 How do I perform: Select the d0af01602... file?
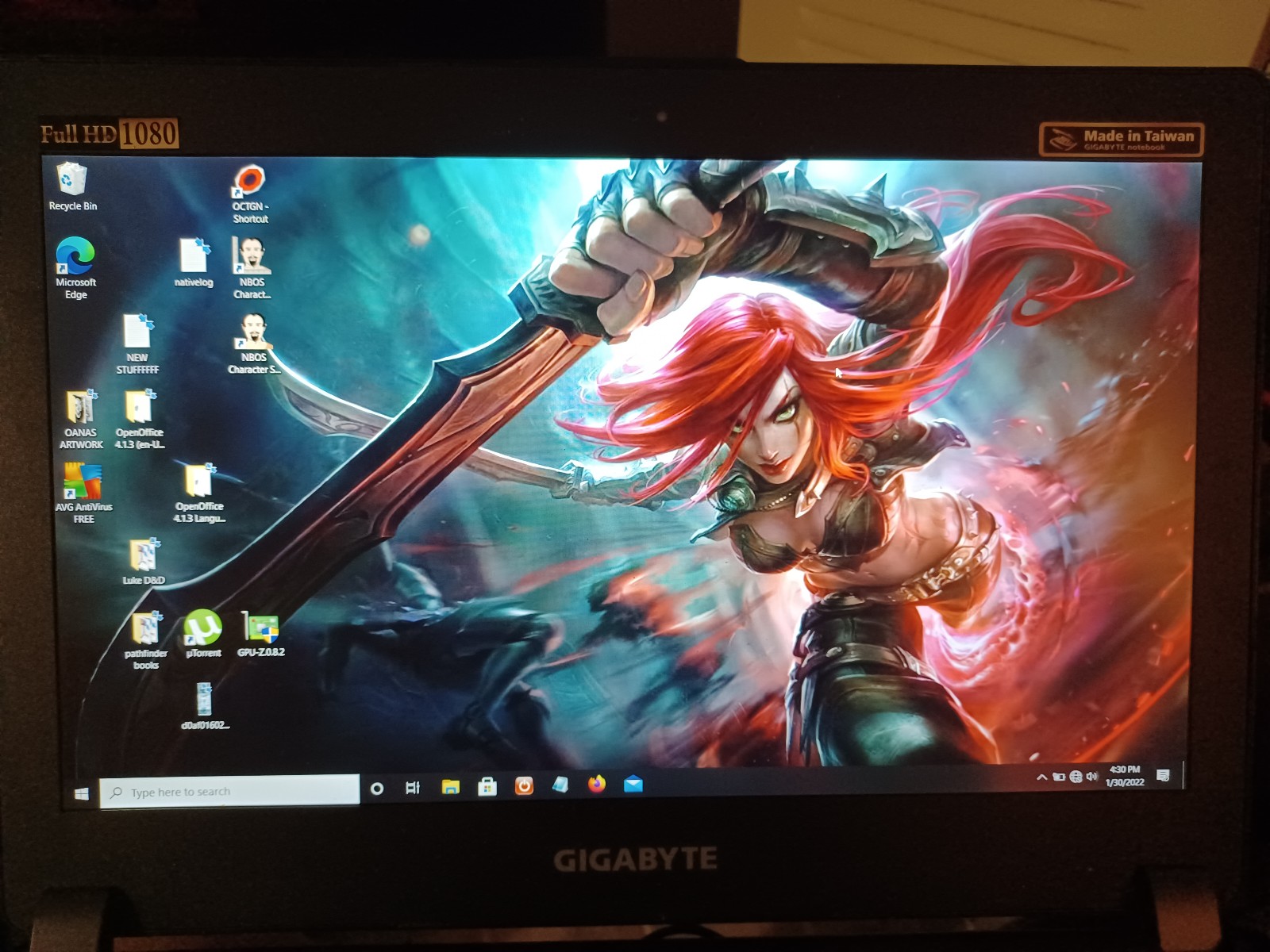pyautogui.click(x=205, y=706)
